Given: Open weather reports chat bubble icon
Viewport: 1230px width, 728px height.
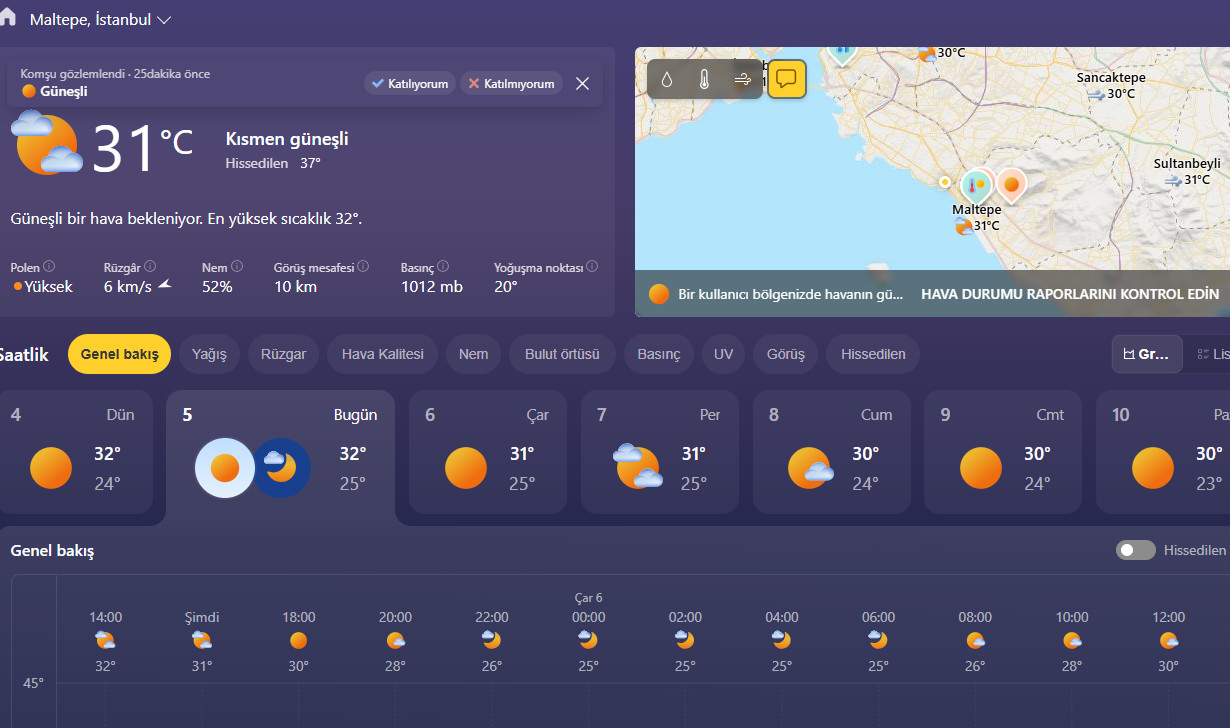Looking at the screenshot, I should click(x=786, y=79).
